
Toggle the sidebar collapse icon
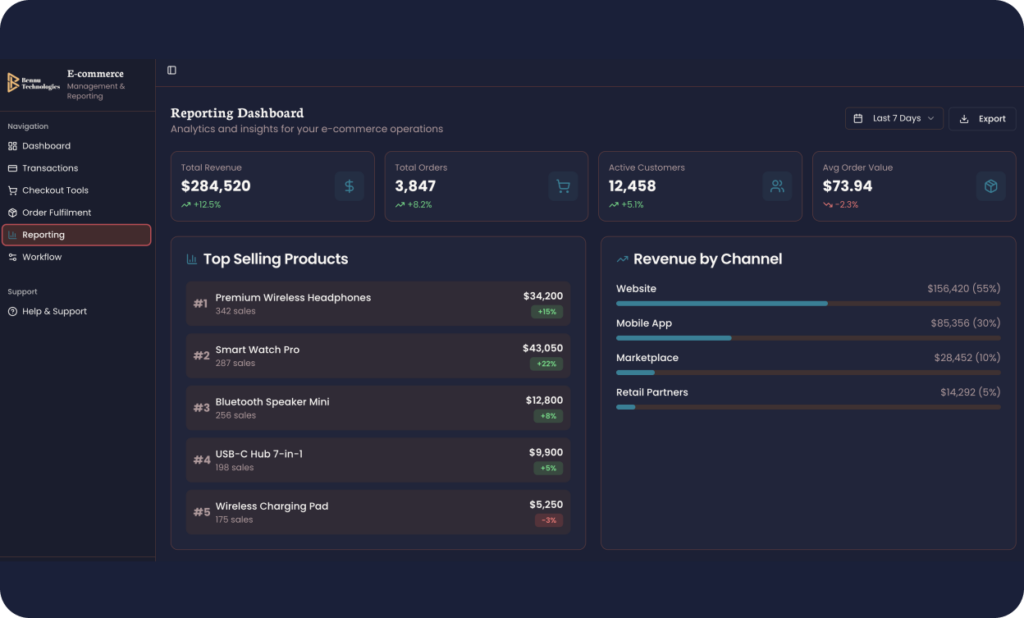[x=172, y=70]
